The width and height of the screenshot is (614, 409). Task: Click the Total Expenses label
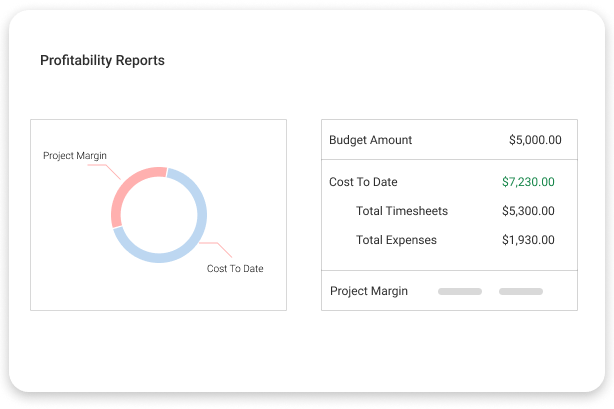coord(396,240)
